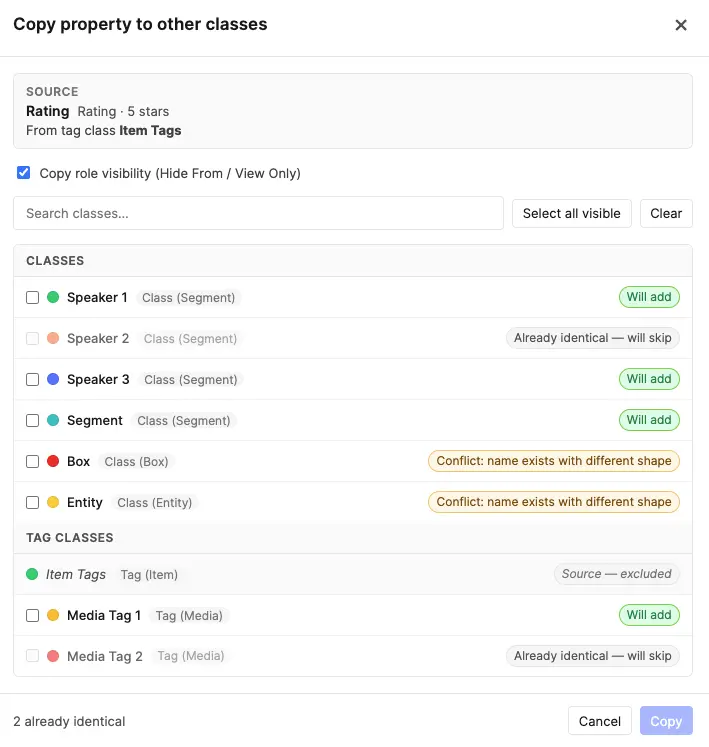Click the Conflict badge on Box row

554,461
